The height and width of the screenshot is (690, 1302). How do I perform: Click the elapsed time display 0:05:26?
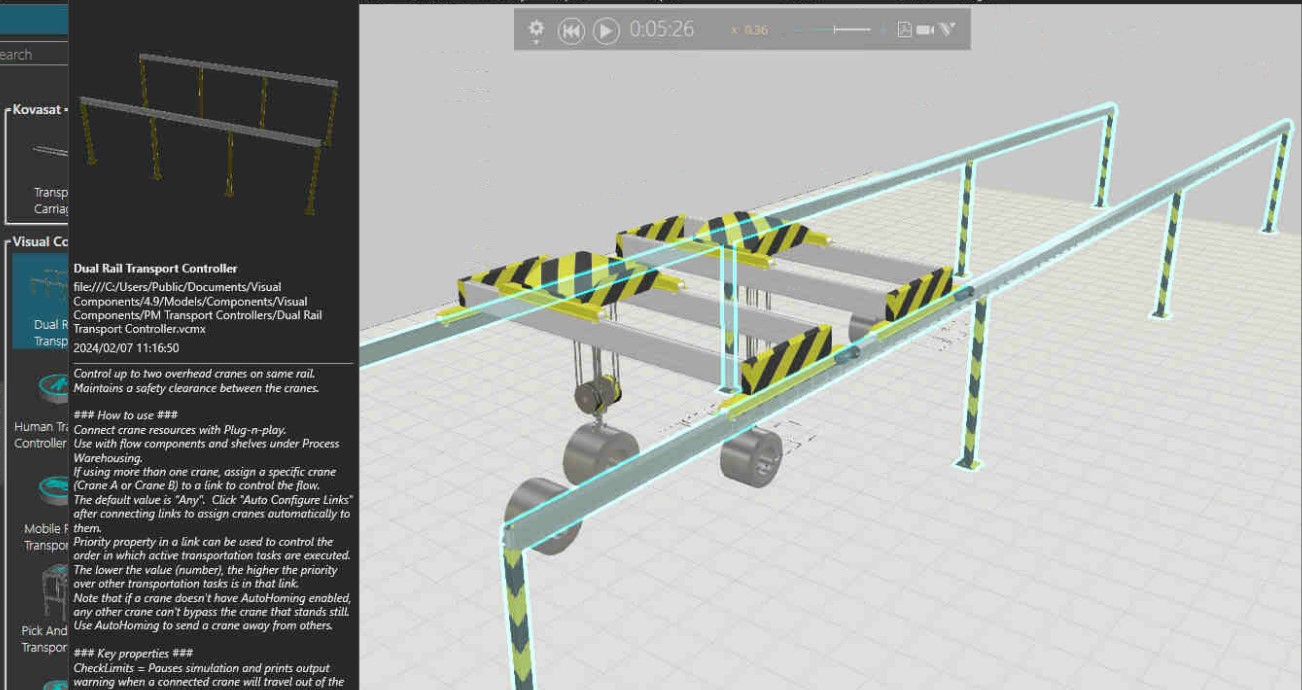661,30
